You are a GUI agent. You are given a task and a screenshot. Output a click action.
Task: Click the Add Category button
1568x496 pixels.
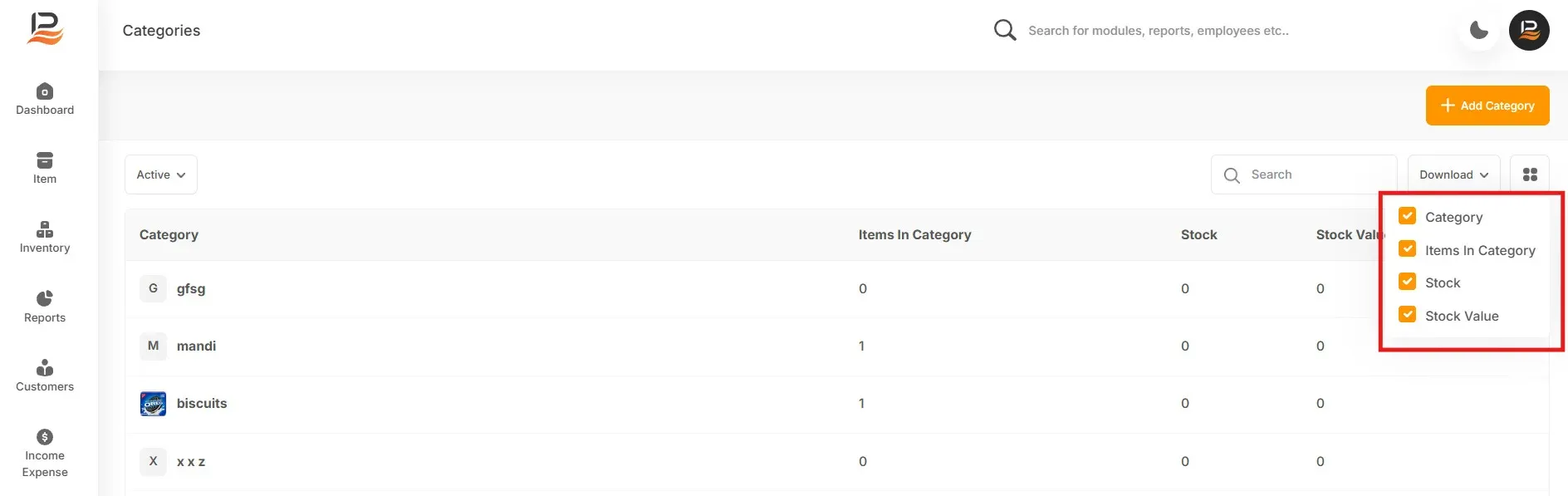1487,106
